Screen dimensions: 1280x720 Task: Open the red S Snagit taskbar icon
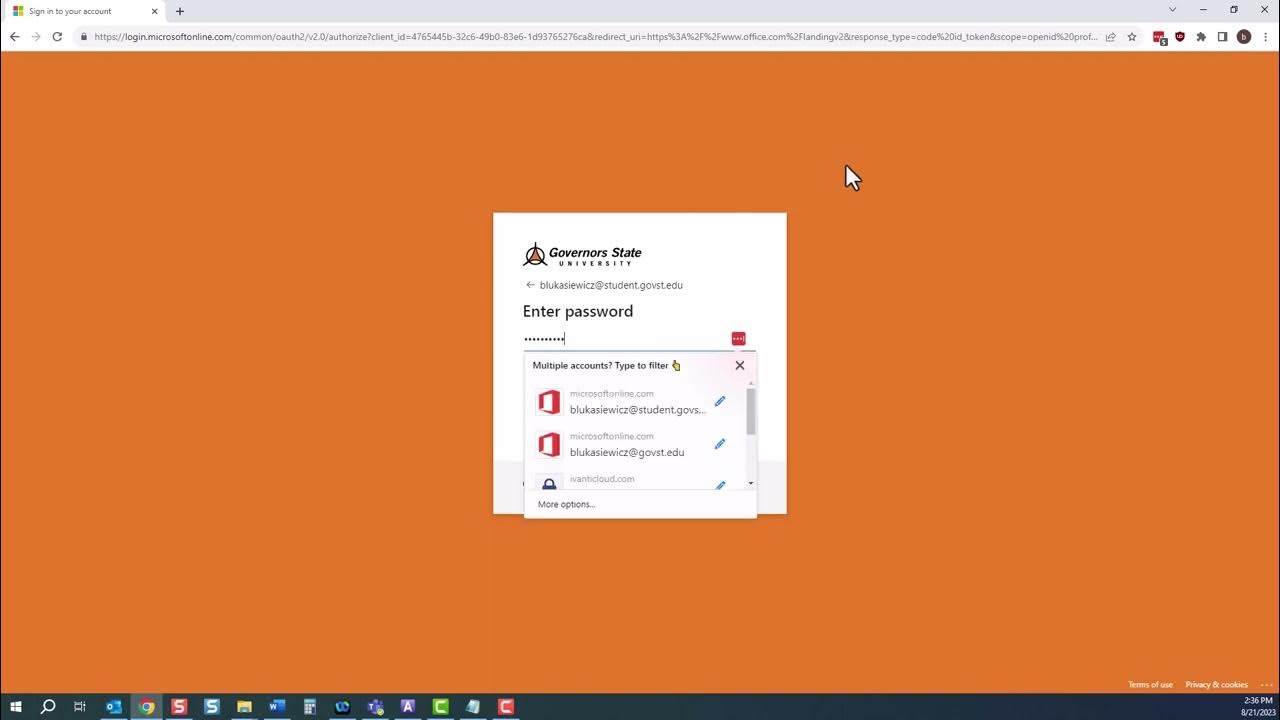point(179,707)
